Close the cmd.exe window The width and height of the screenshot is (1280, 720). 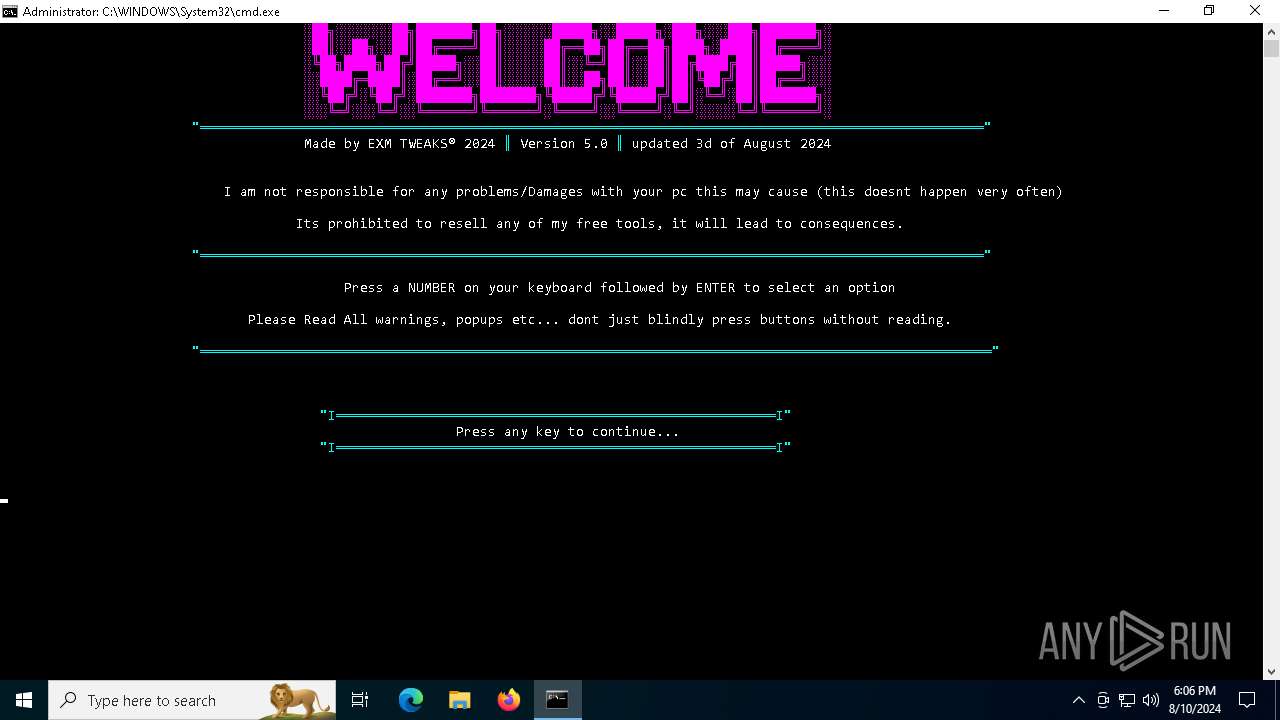[1255, 11]
